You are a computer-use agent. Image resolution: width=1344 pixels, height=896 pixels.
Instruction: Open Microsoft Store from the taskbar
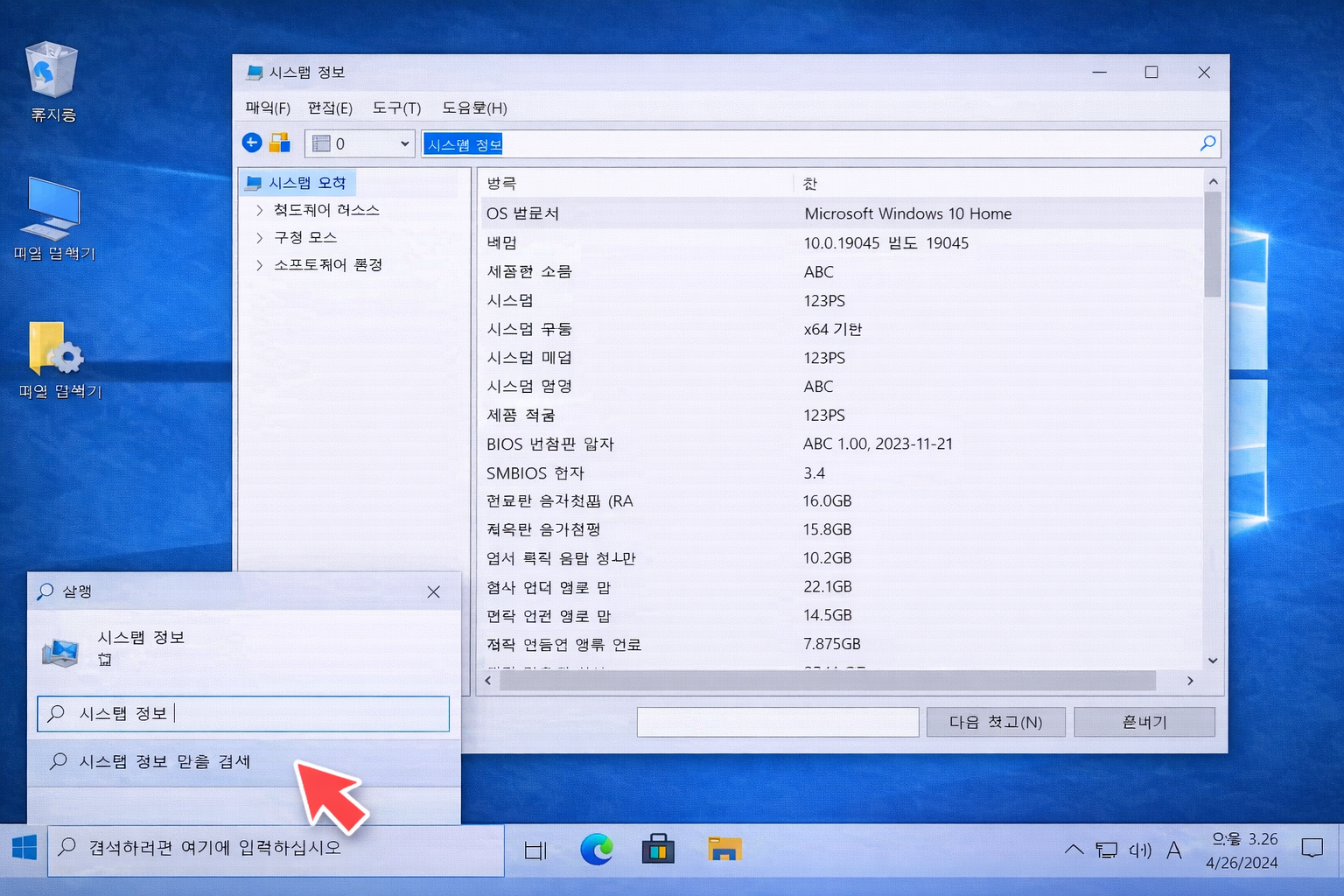point(658,850)
